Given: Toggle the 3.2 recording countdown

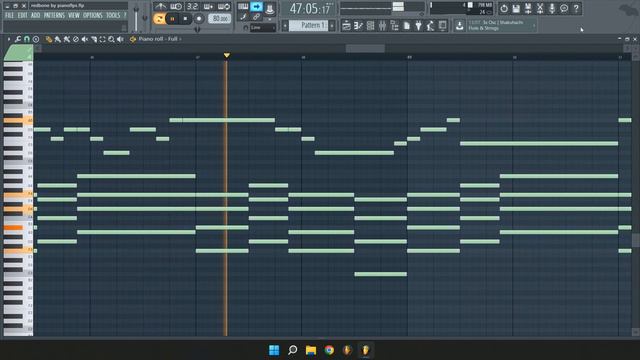Looking at the screenshot, I should (x=192, y=7).
